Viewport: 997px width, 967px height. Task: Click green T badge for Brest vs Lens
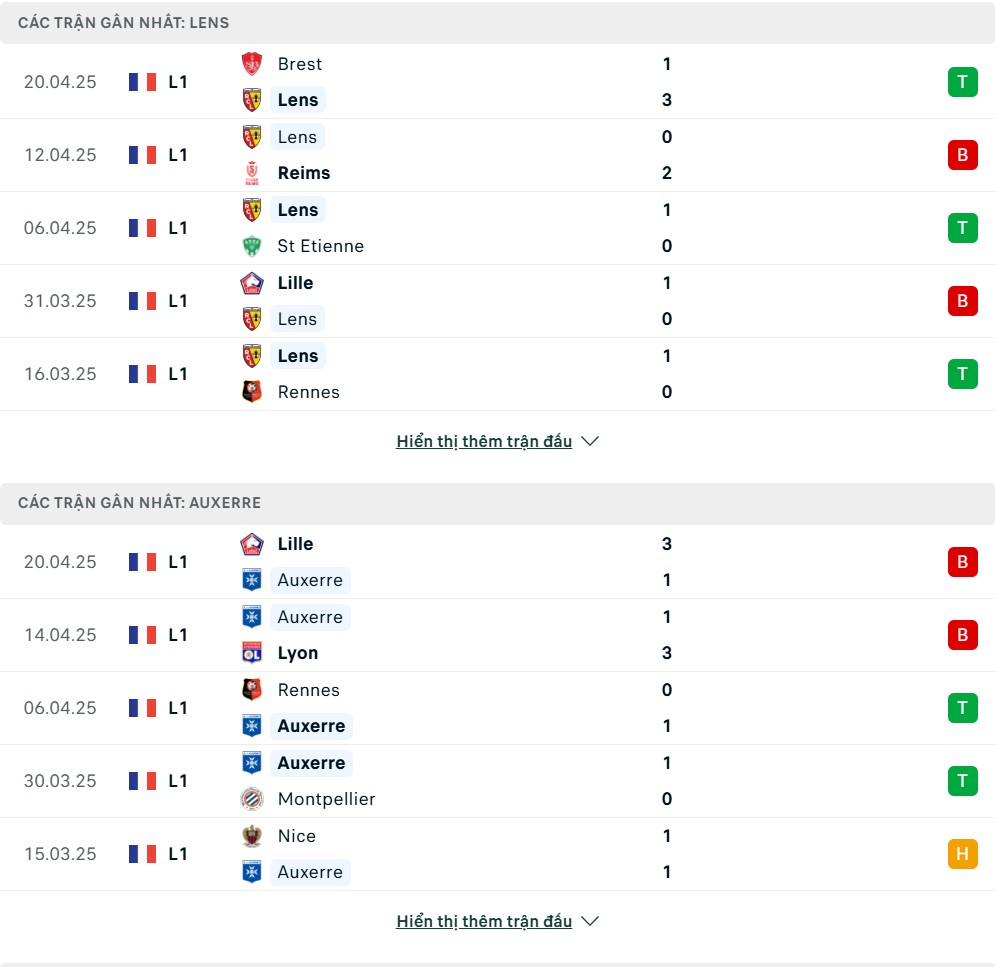(962, 82)
